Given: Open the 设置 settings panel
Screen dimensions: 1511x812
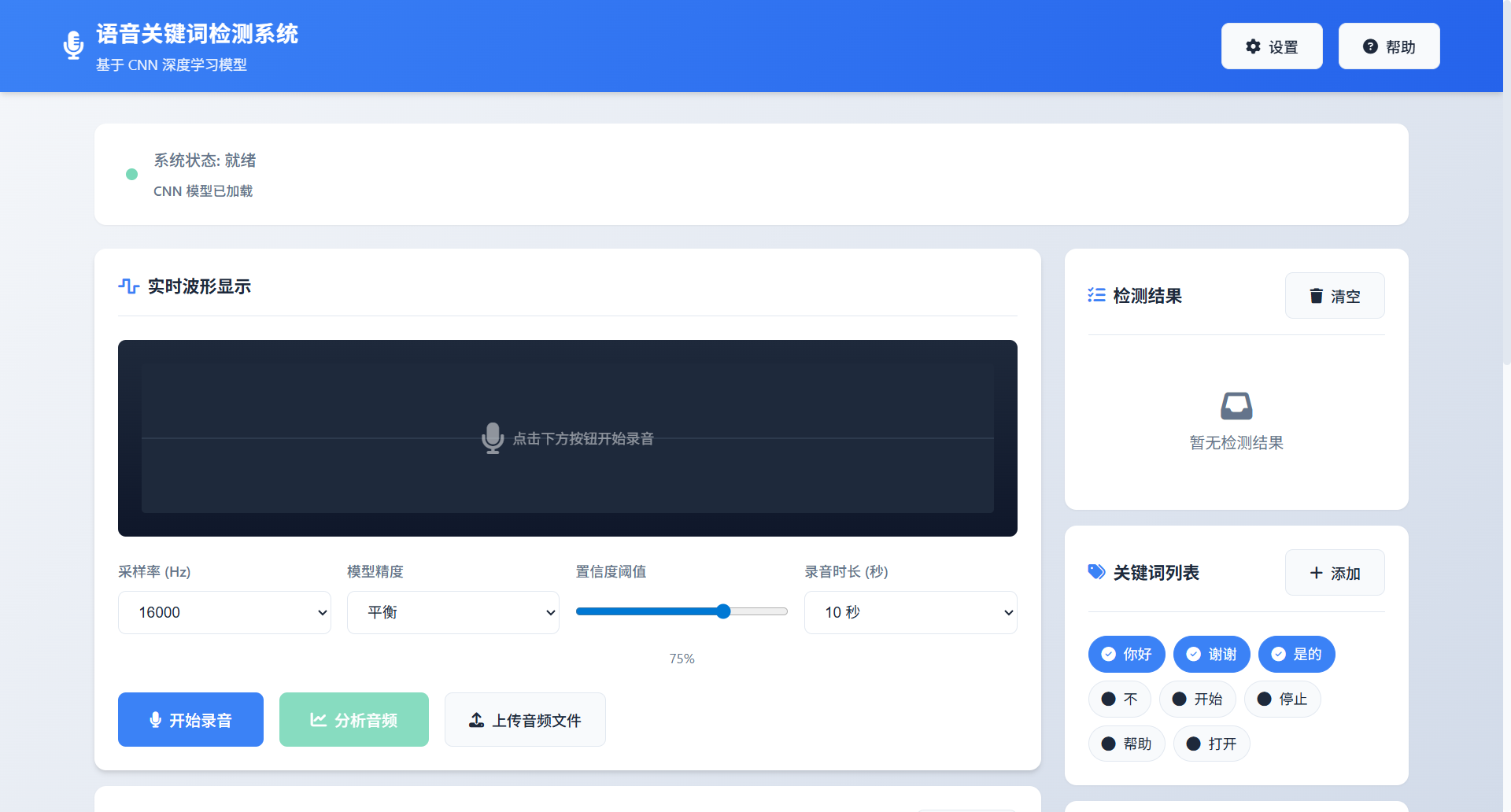Looking at the screenshot, I should (1271, 46).
